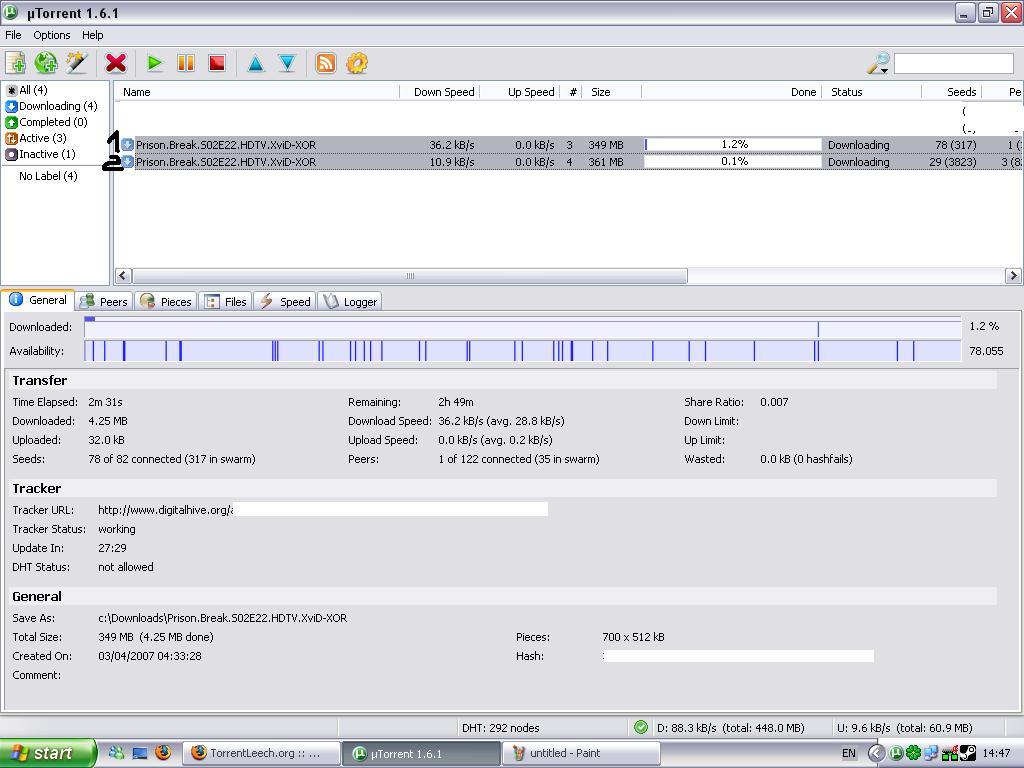Image resolution: width=1024 pixels, height=768 pixels.
Task: Click the red X Remove torrent icon
Action: [116, 63]
